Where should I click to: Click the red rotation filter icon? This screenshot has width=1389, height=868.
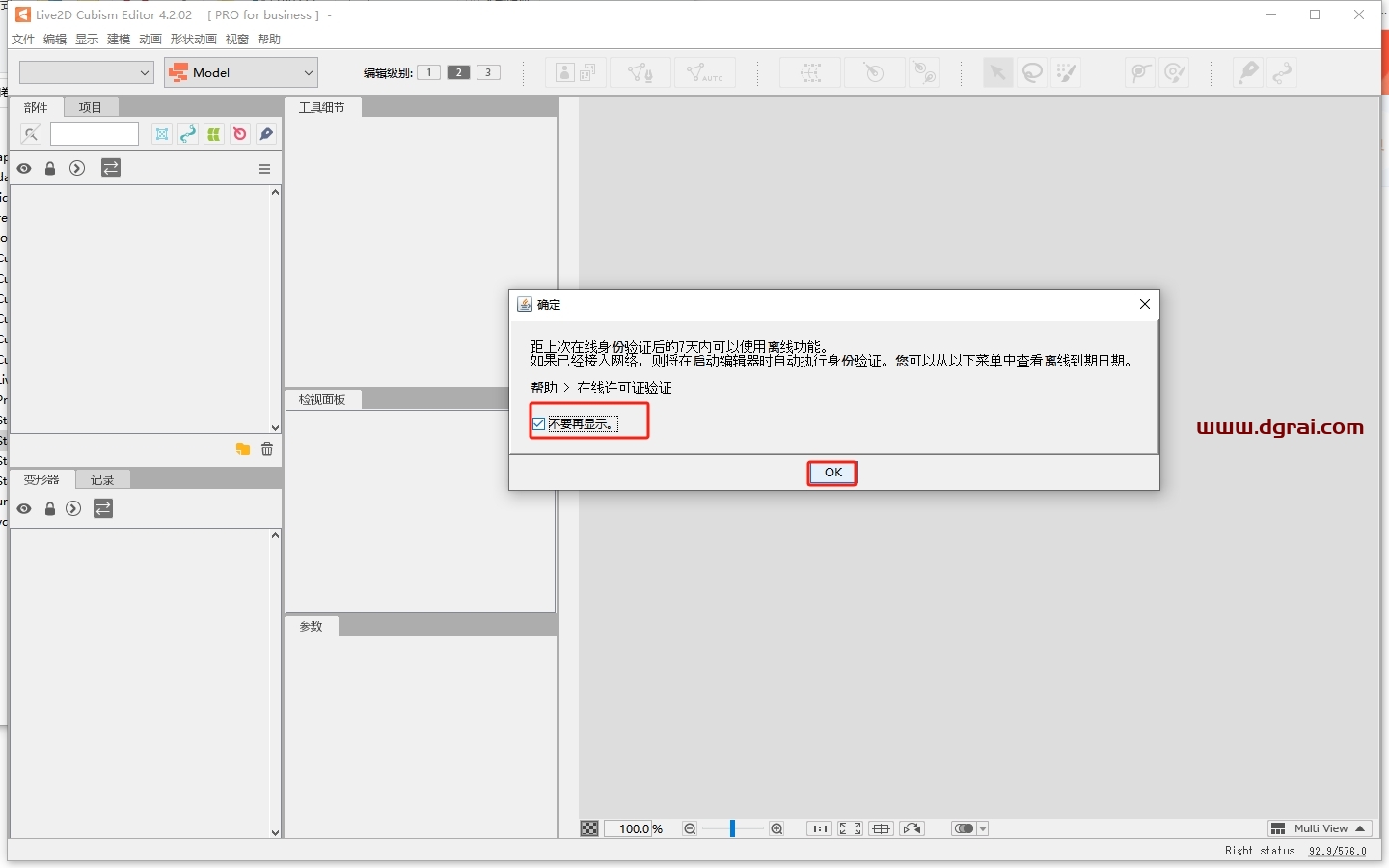pos(240,134)
